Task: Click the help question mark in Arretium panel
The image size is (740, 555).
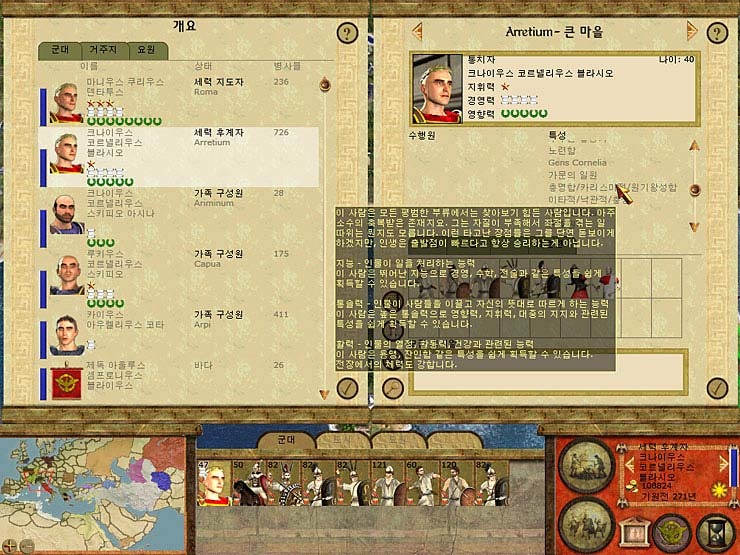Action: pyautogui.click(x=717, y=33)
